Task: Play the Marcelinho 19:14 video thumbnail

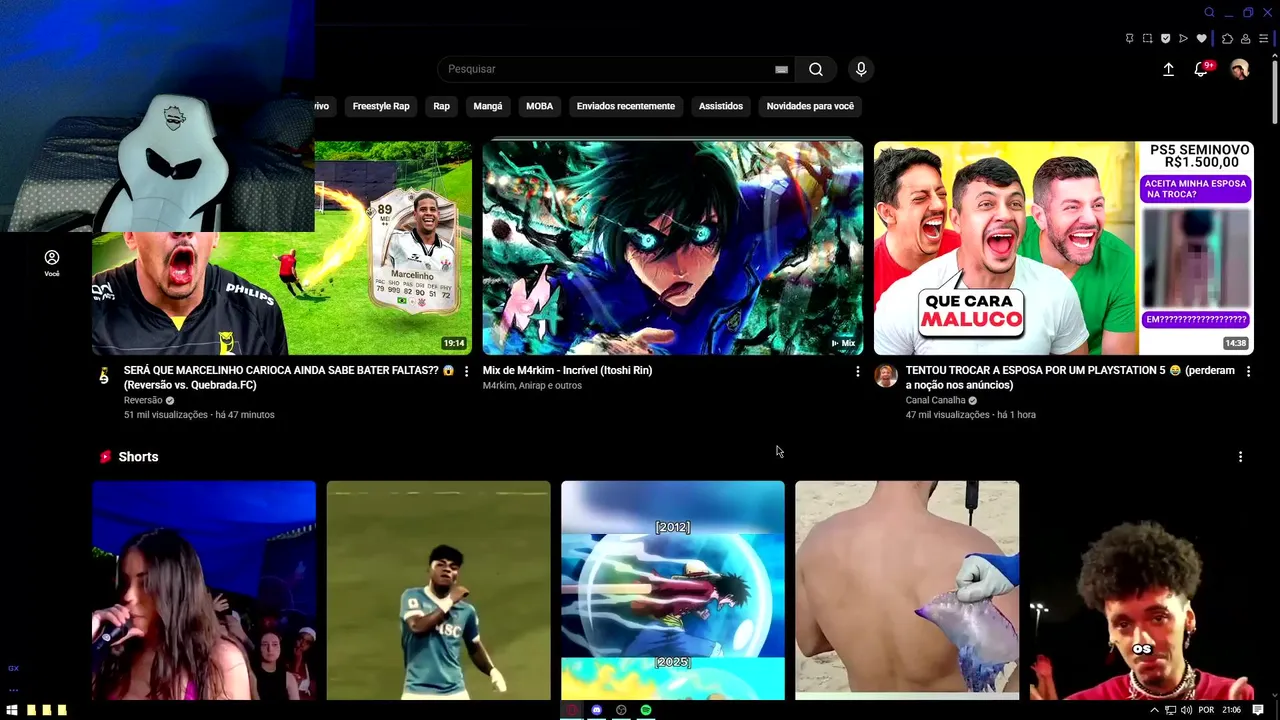Action: click(282, 248)
